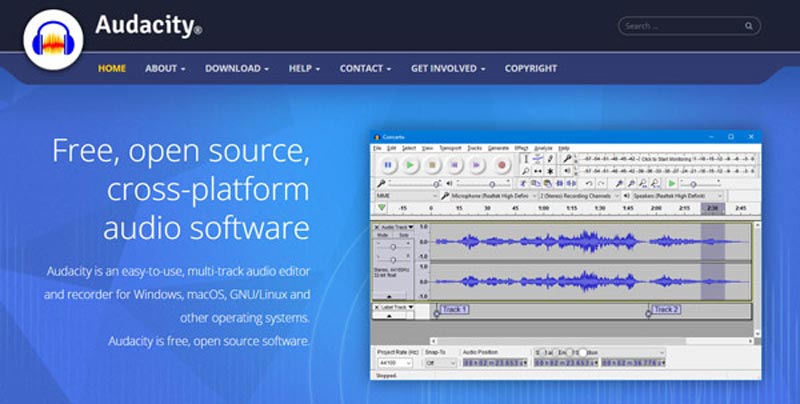Open the Snap-To dropdown
The image size is (800, 404).
(x=441, y=363)
